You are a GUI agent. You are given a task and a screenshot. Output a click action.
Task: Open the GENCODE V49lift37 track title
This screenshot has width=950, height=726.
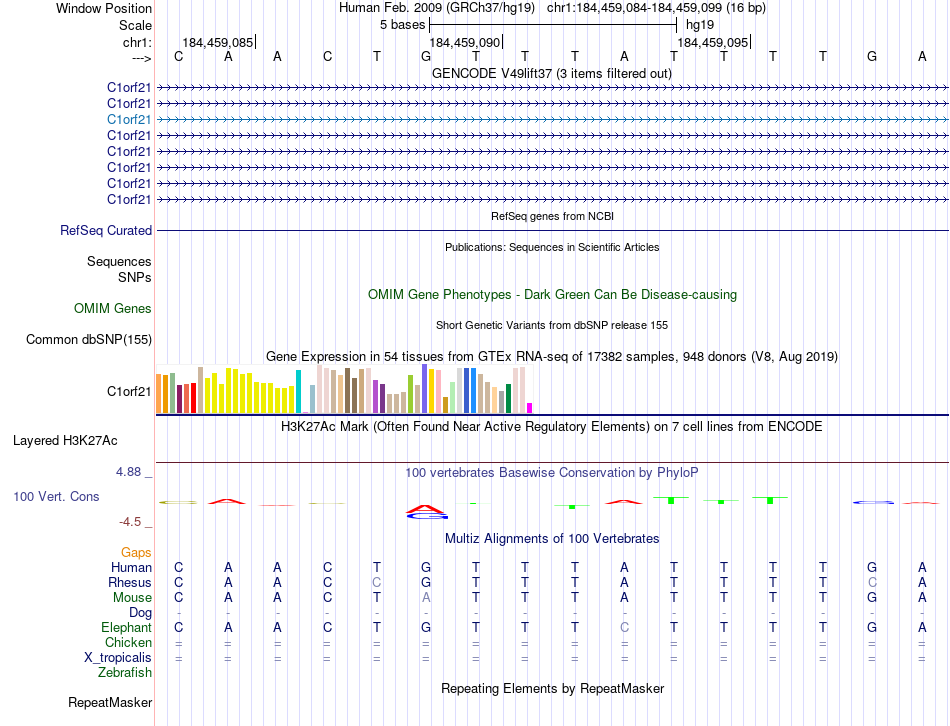point(551,73)
